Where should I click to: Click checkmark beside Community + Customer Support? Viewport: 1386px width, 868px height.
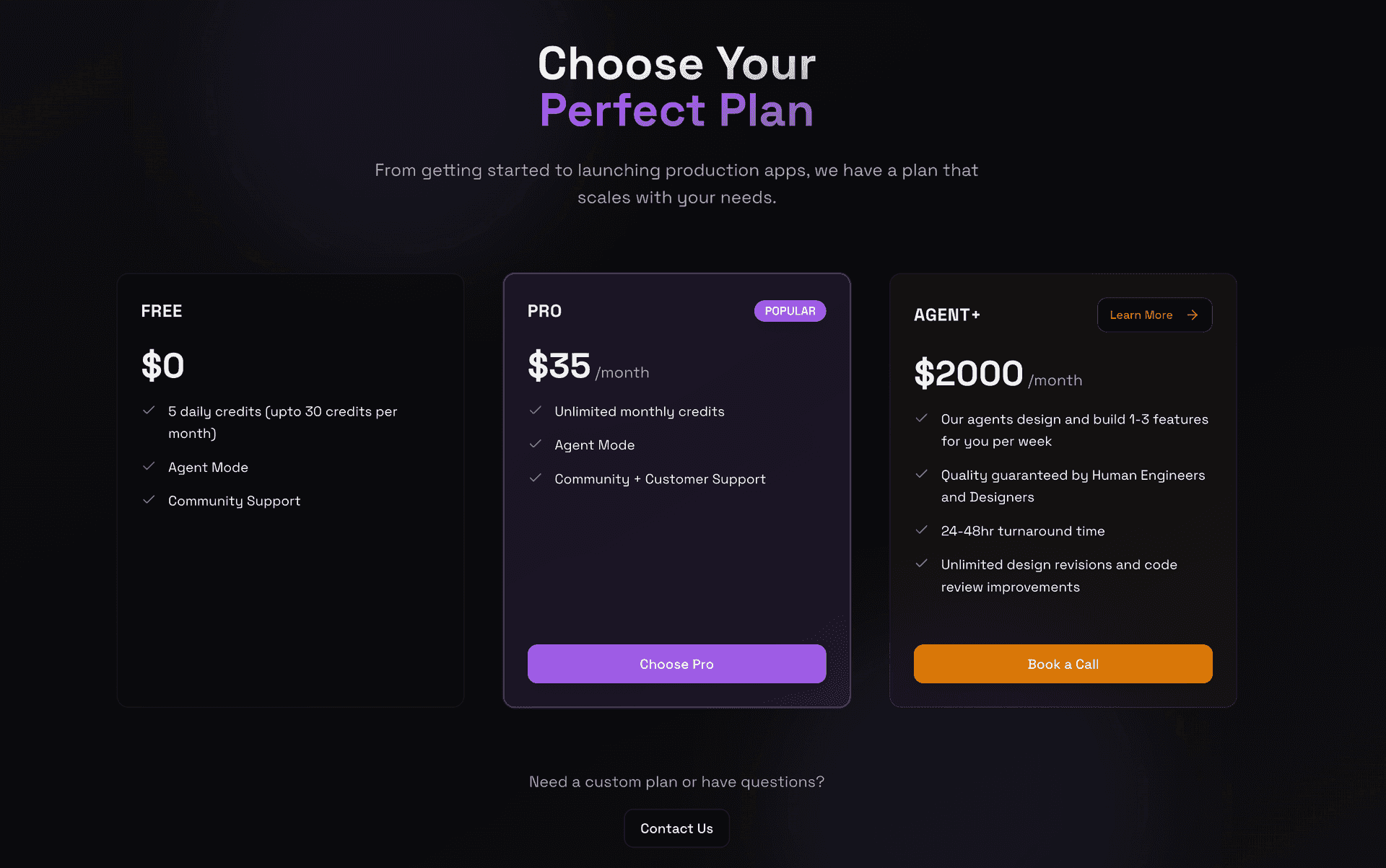536,478
